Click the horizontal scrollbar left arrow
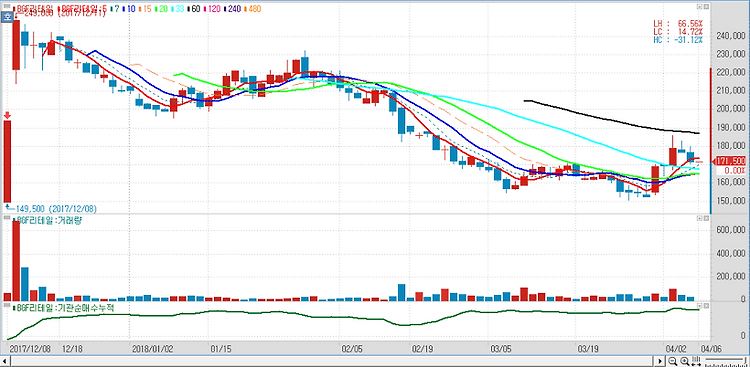This screenshot has width=750, height=367. [x=5, y=361]
